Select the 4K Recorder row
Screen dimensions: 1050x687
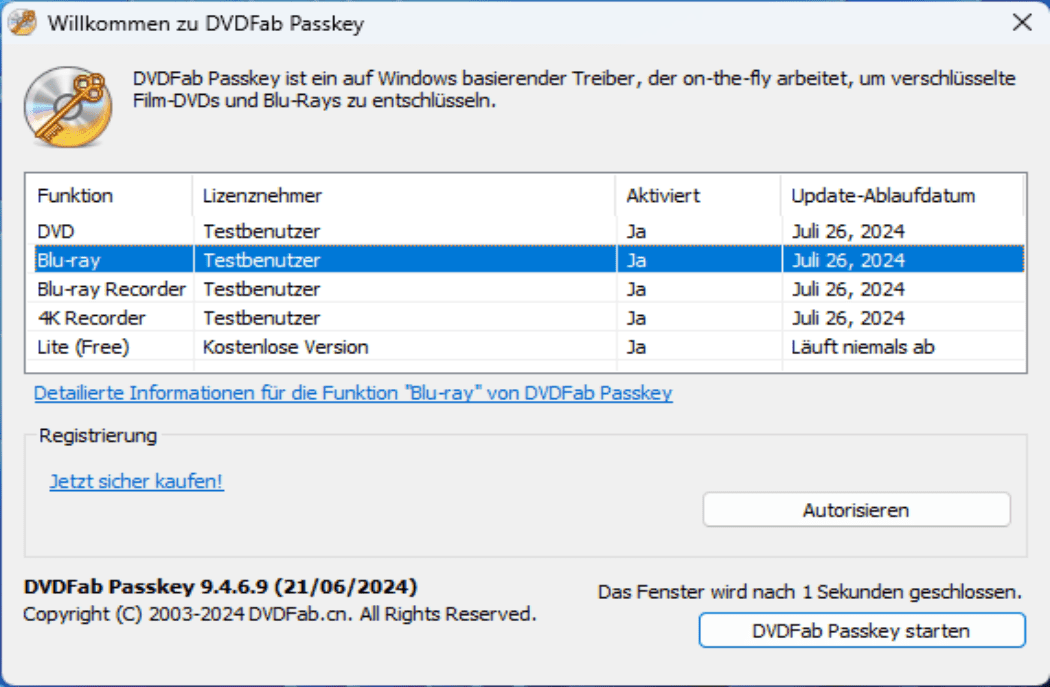(529, 317)
